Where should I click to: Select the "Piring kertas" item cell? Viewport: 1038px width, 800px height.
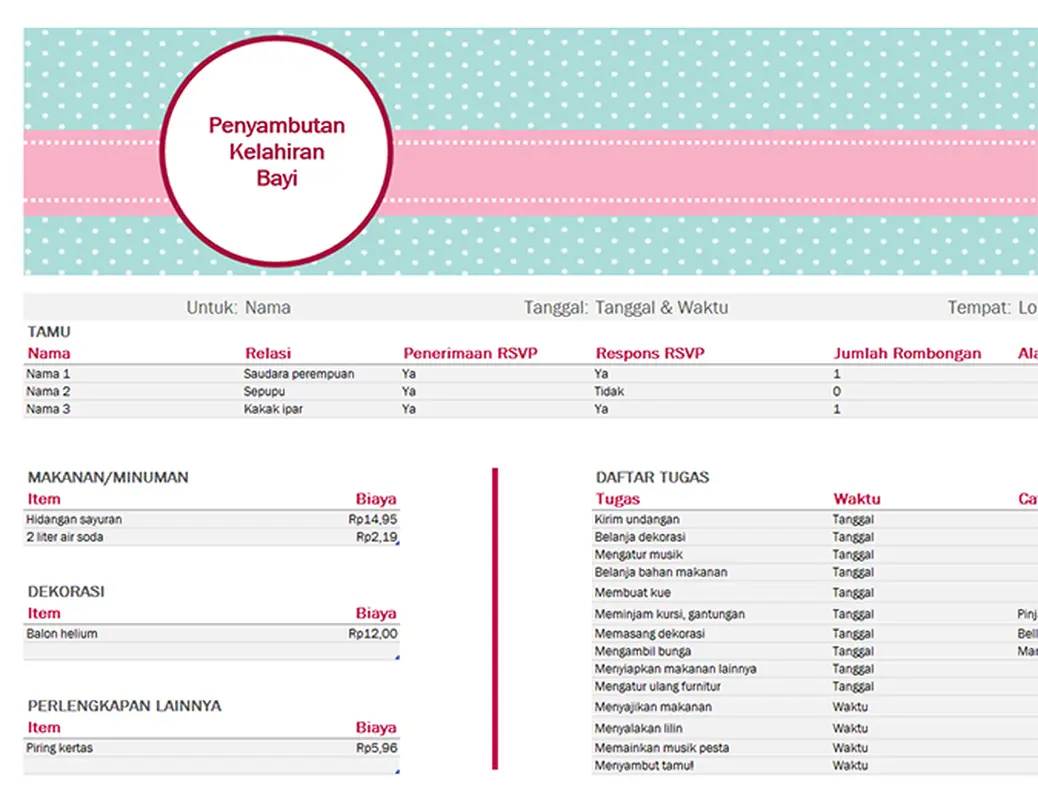62,748
